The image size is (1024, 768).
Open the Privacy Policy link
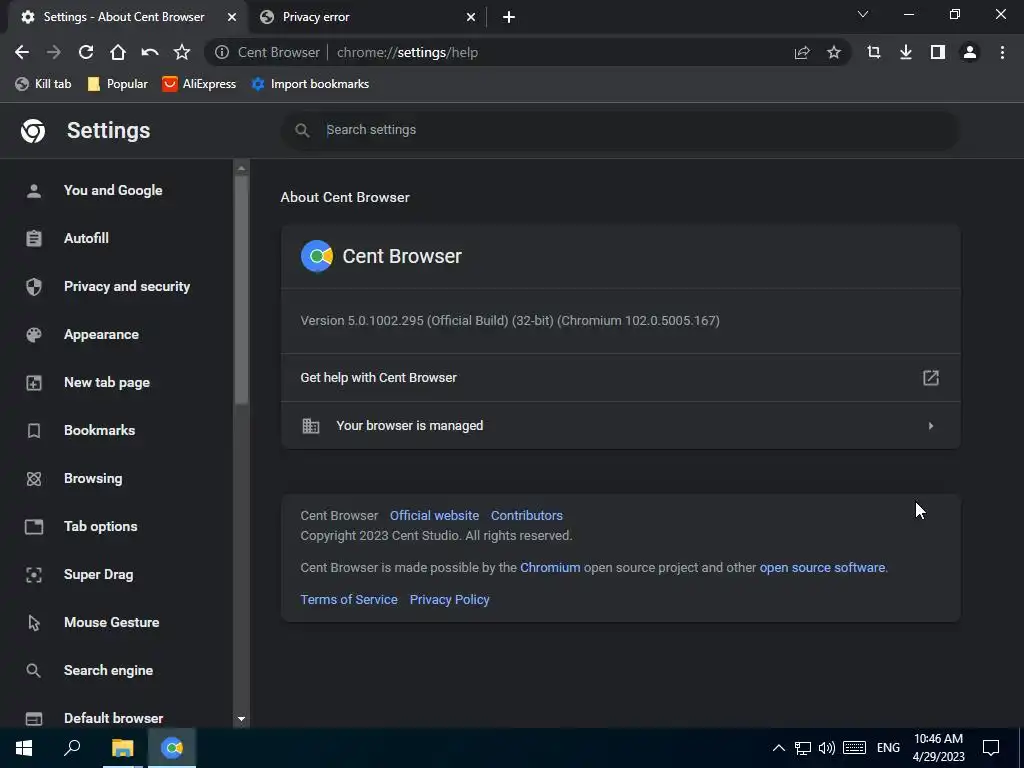point(449,600)
